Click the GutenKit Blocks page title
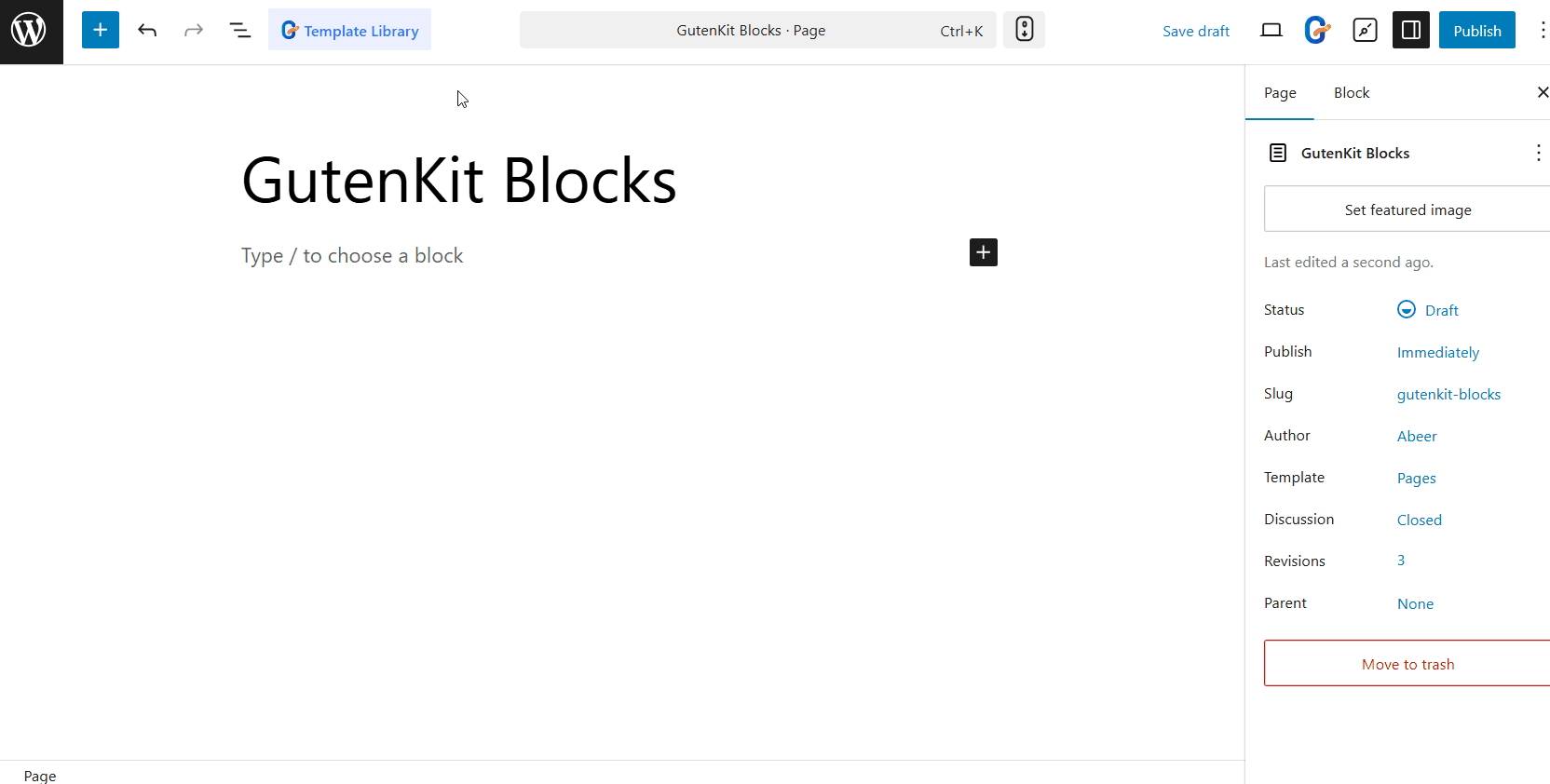Screen dimensions: 1550x784 (459, 180)
